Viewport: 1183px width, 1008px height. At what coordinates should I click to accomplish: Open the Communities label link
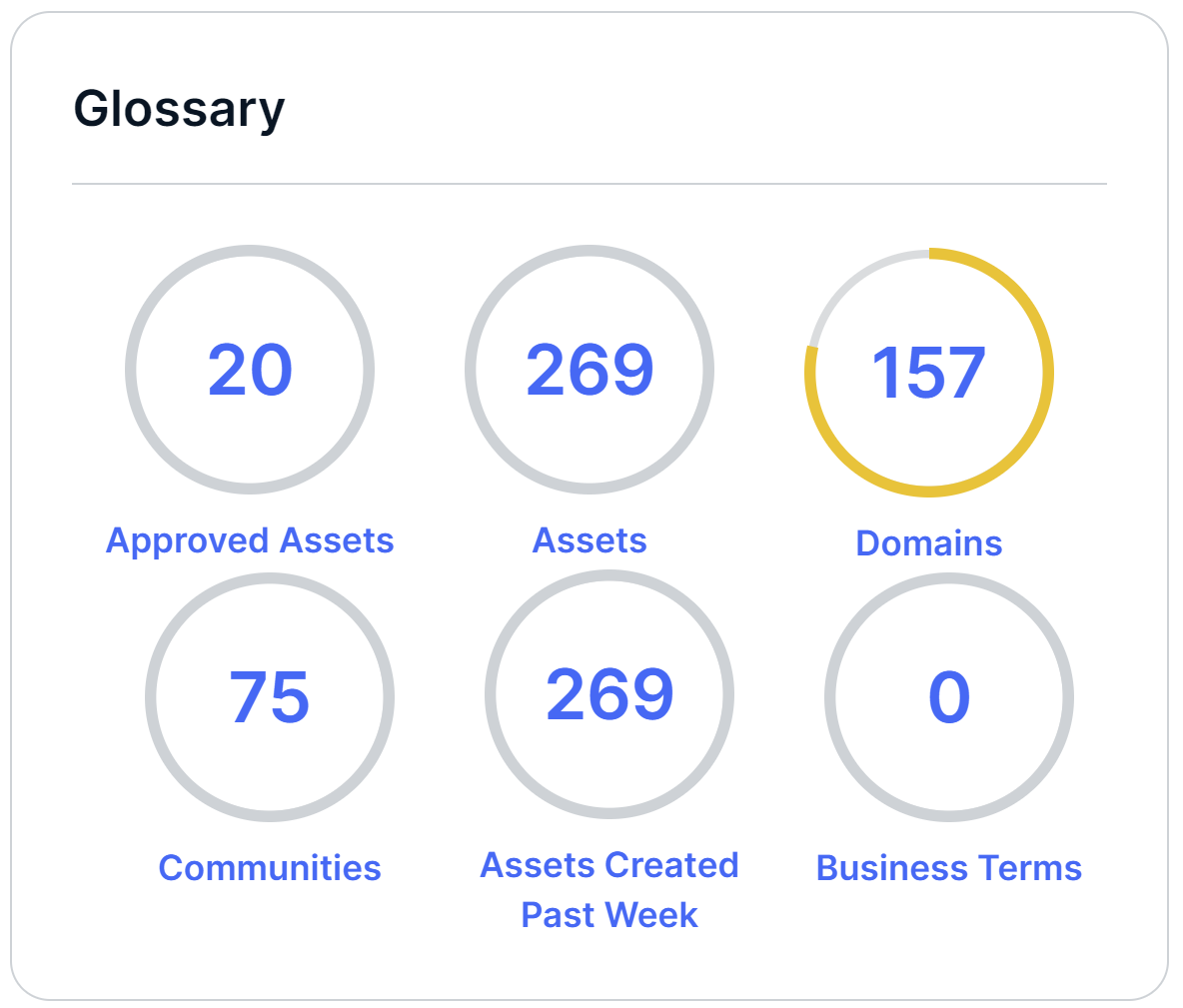tap(270, 868)
